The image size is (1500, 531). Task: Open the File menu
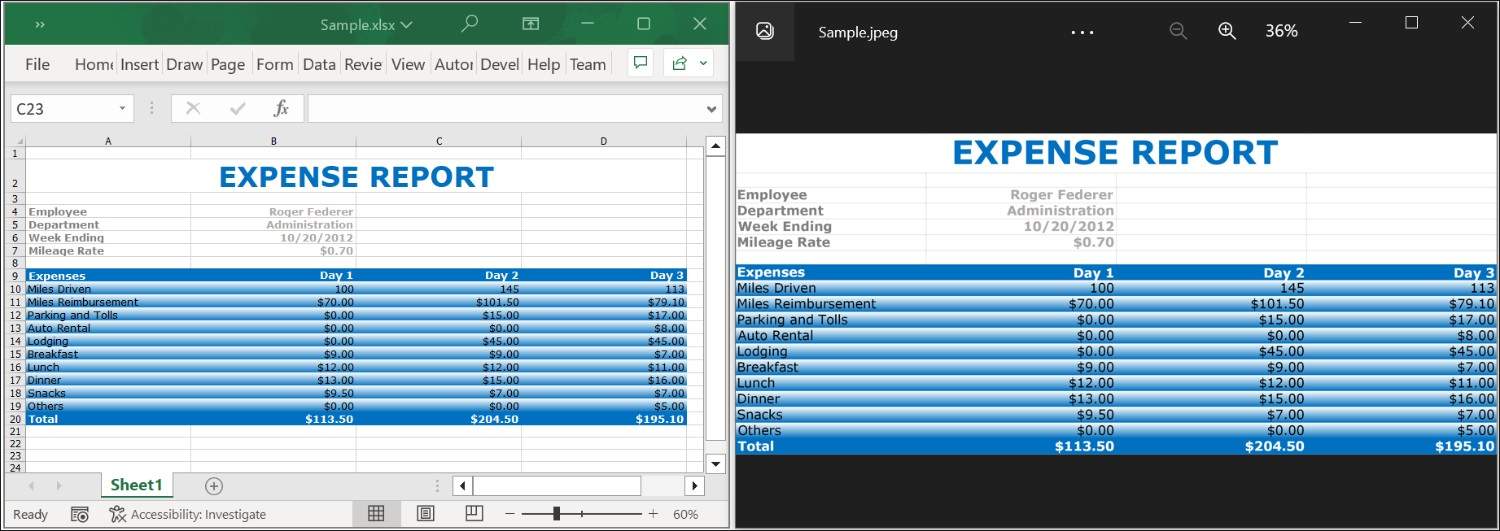pyautogui.click(x=37, y=64)
